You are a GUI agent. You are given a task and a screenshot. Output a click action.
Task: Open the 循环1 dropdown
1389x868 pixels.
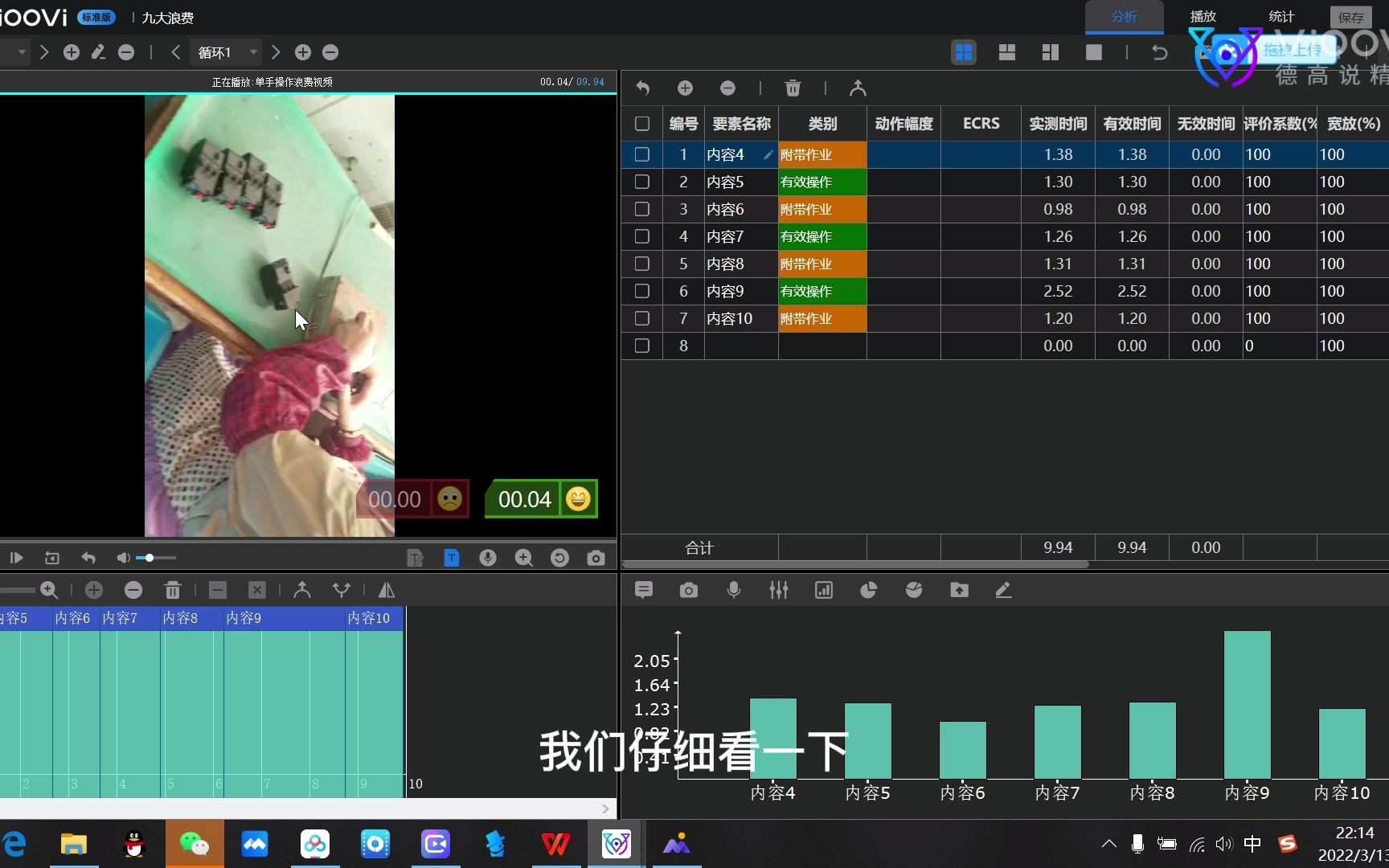(227, 52)
